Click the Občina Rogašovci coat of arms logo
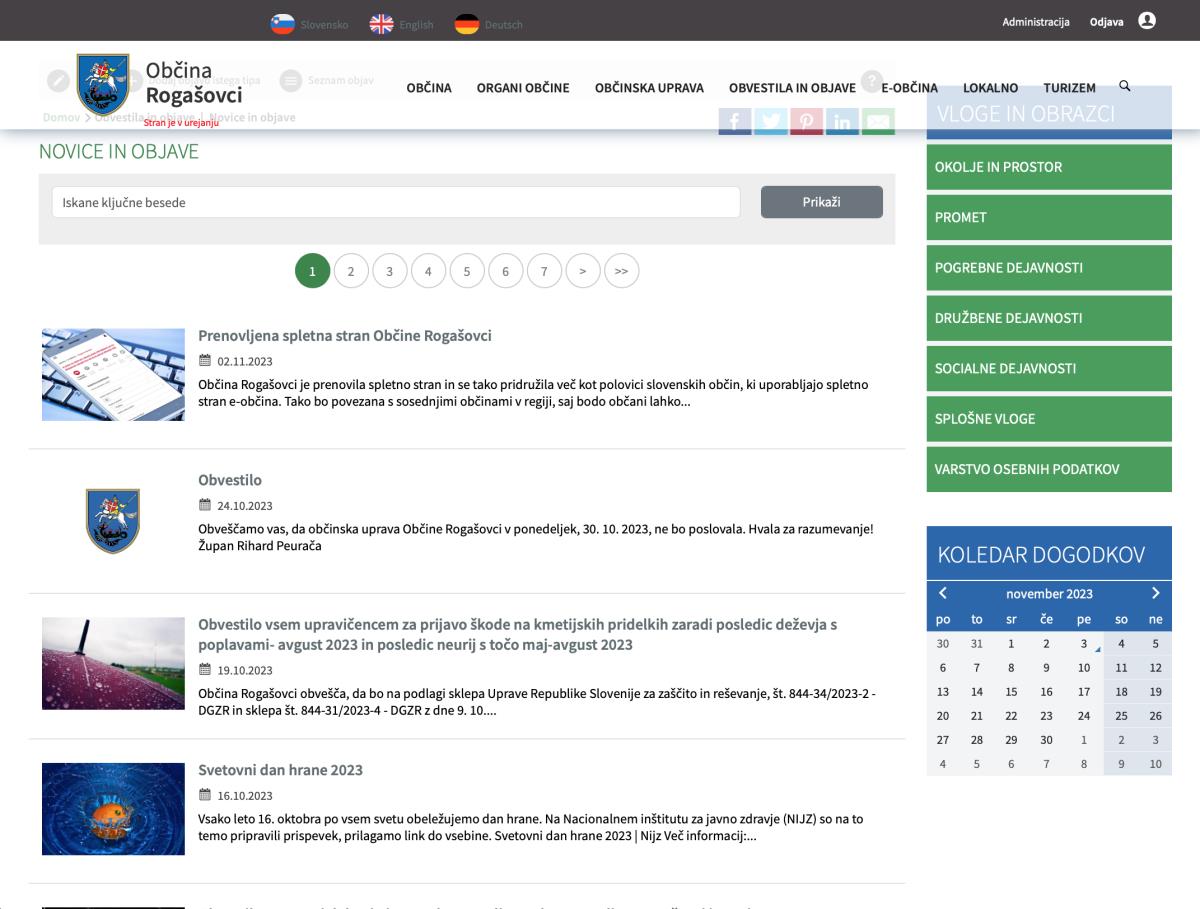 point(103,84)
